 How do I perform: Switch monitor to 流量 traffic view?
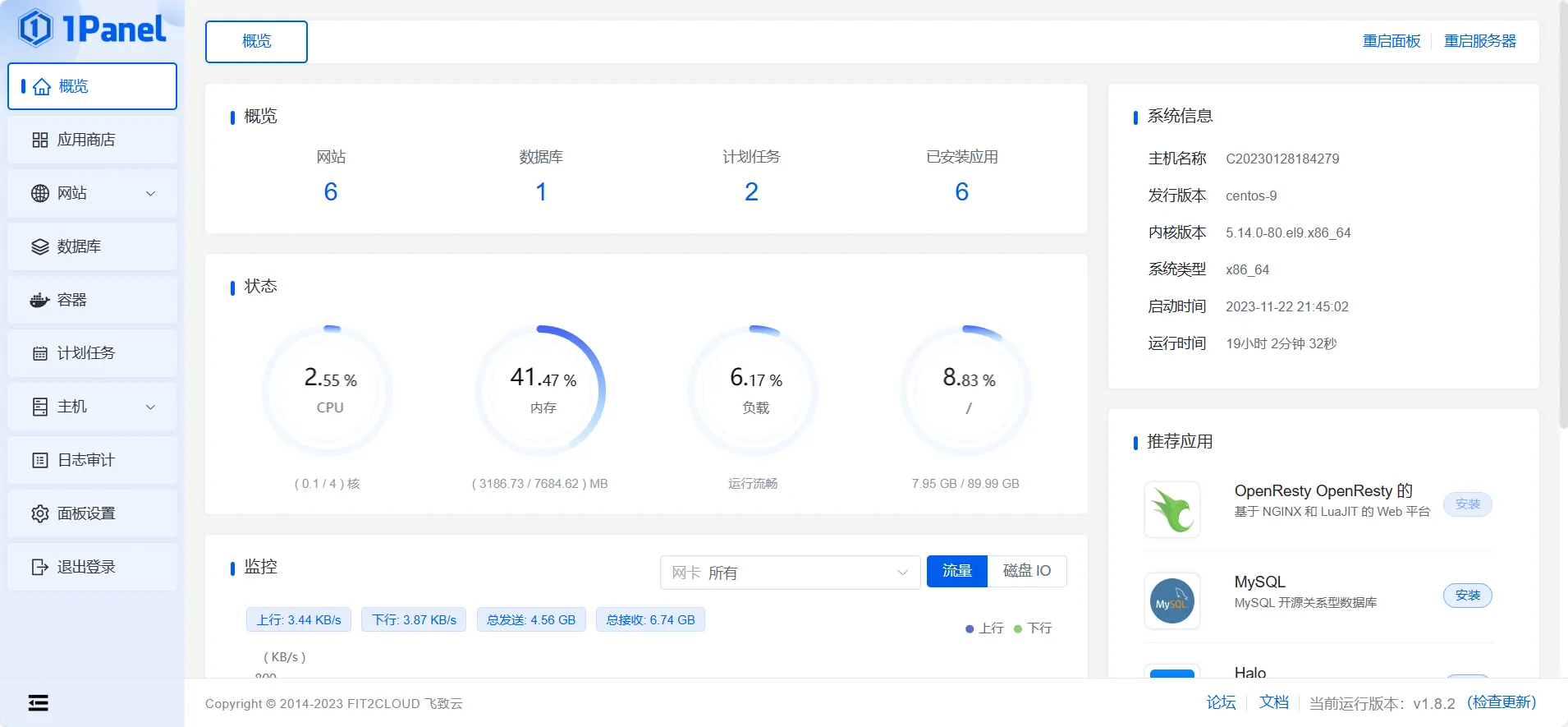[x=956, y=571]
